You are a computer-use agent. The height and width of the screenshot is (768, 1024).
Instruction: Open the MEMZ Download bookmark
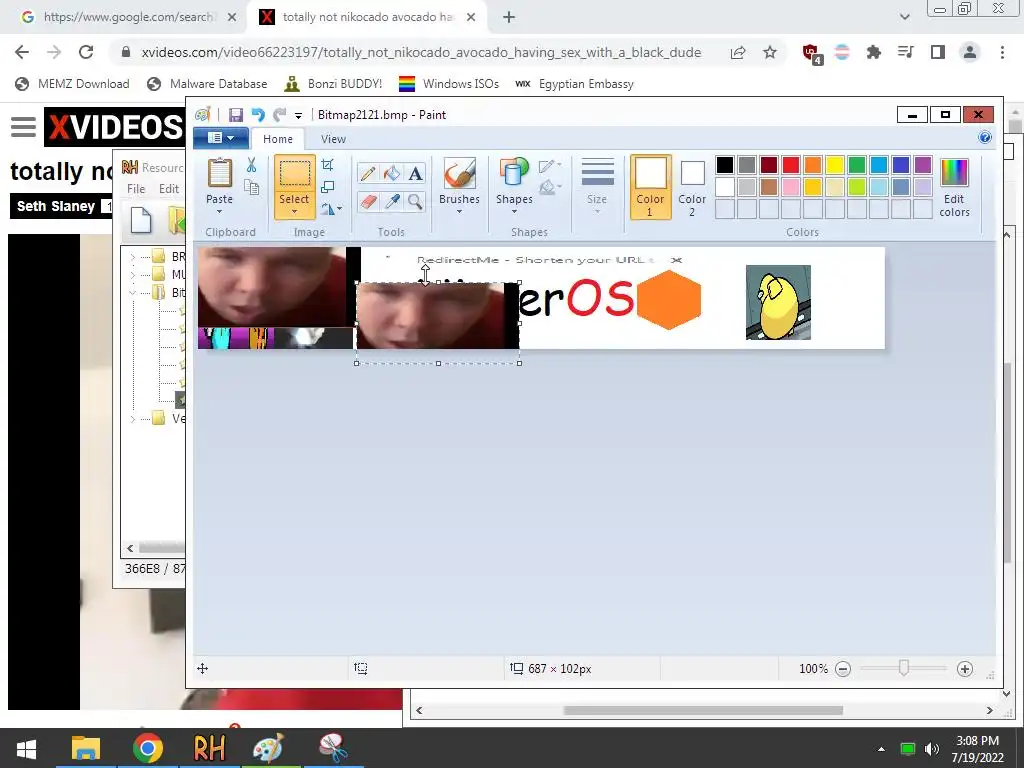pos(72,84)
